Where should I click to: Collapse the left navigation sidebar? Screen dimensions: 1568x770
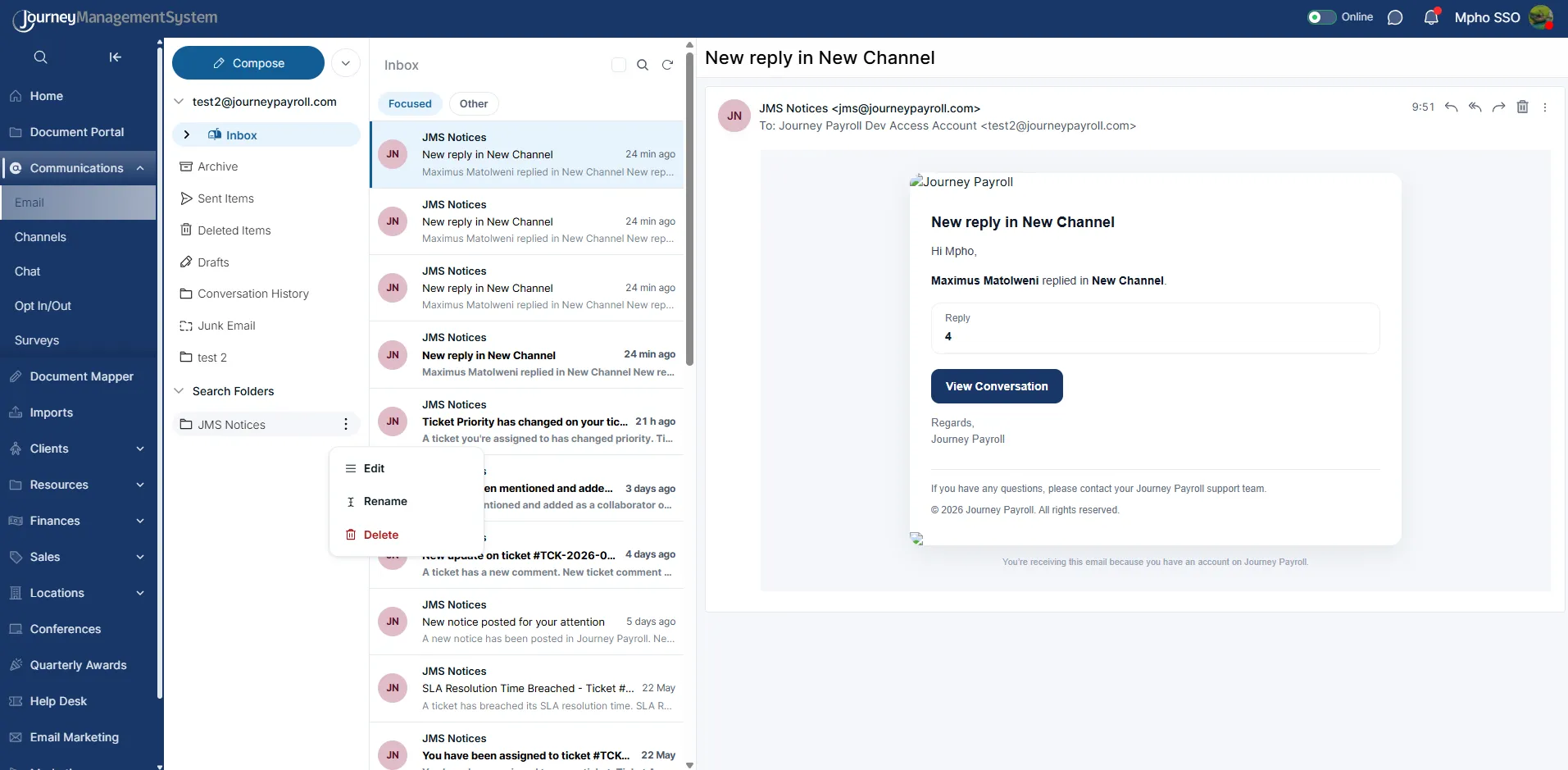coord(116,57)
